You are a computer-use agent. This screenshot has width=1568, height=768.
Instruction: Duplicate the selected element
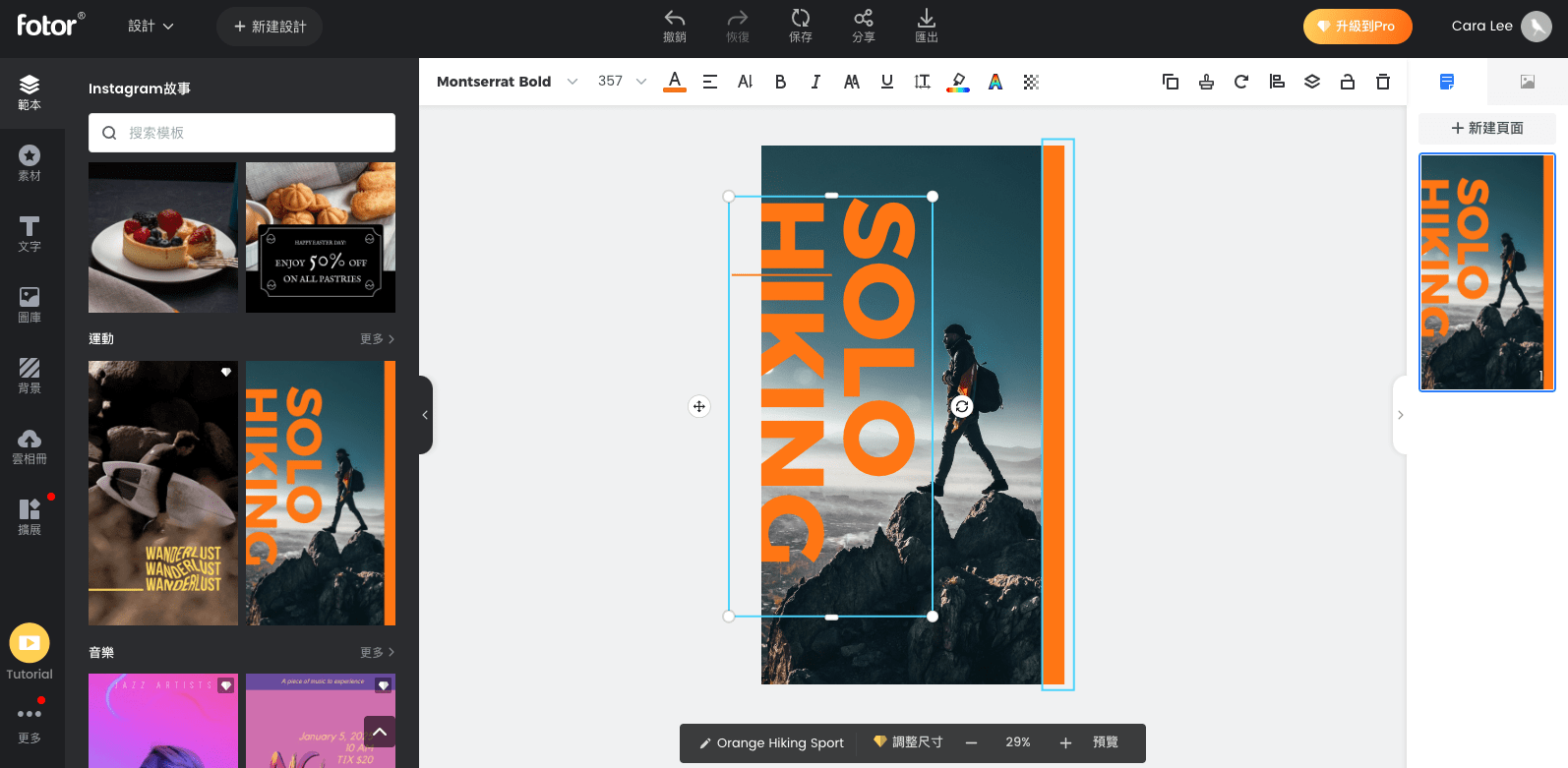coord(1171,82)
